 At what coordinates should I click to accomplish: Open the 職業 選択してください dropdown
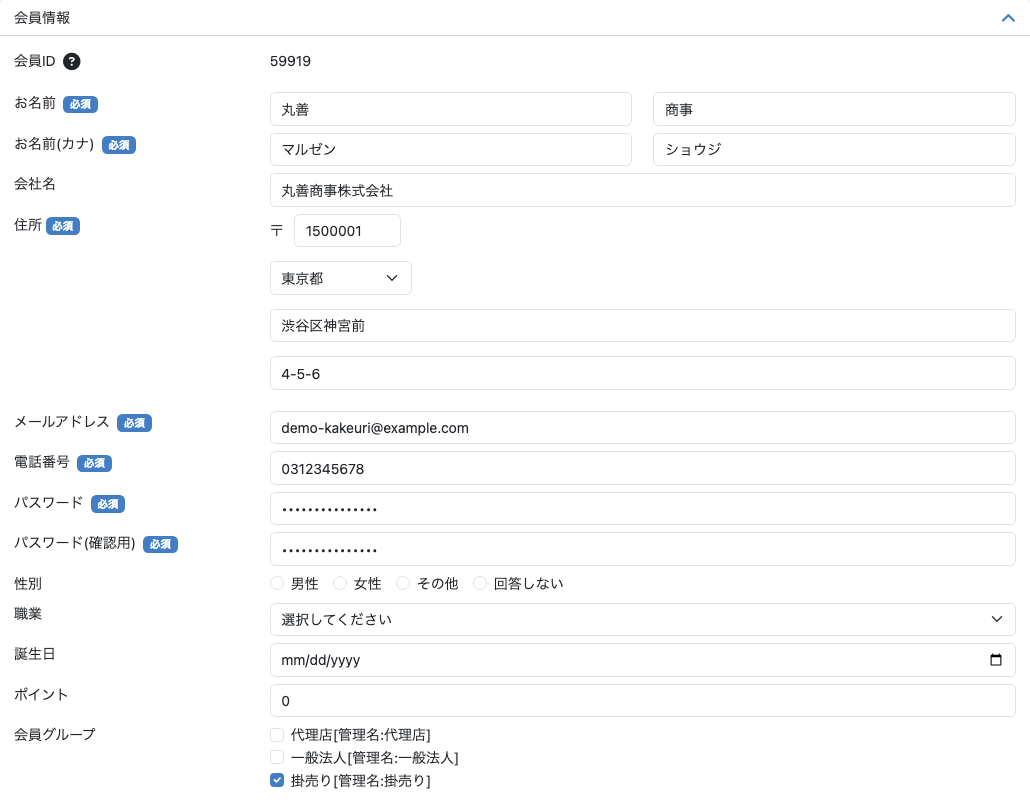642,620
